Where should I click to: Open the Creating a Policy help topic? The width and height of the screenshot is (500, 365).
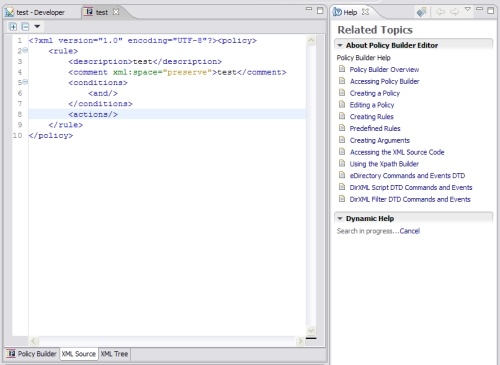(375, 93)
